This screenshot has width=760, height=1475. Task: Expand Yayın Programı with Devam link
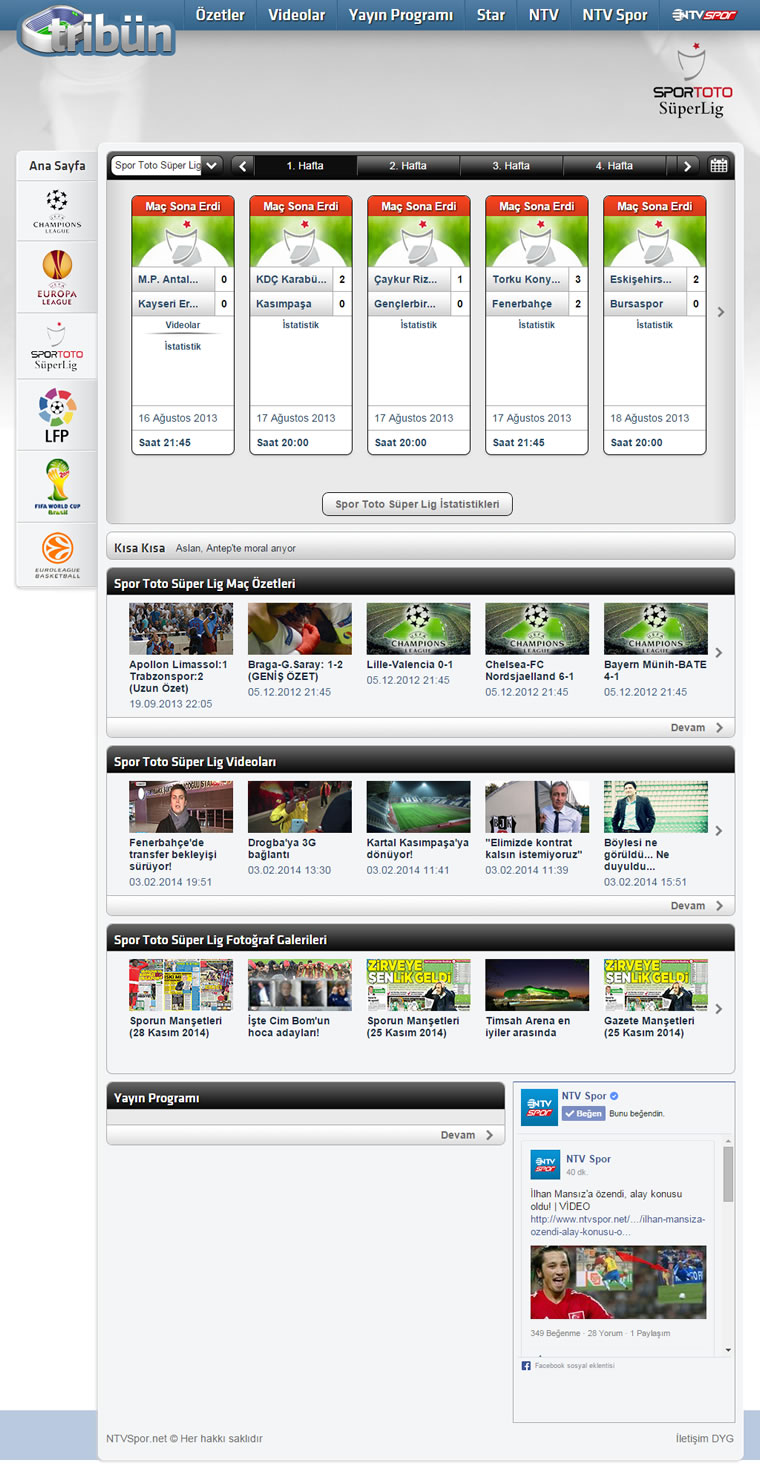coord(468,1135)
